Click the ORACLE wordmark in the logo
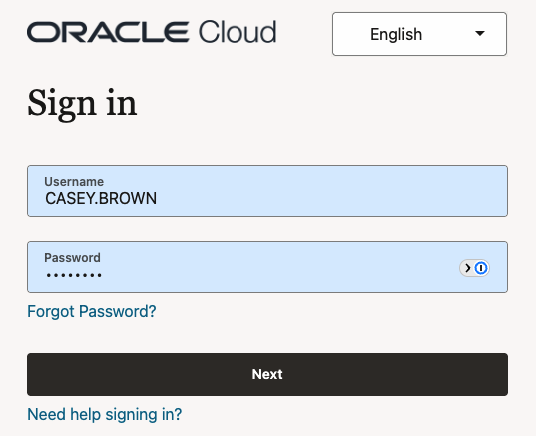This screenshot has width=536, height=436. [108, 32]
